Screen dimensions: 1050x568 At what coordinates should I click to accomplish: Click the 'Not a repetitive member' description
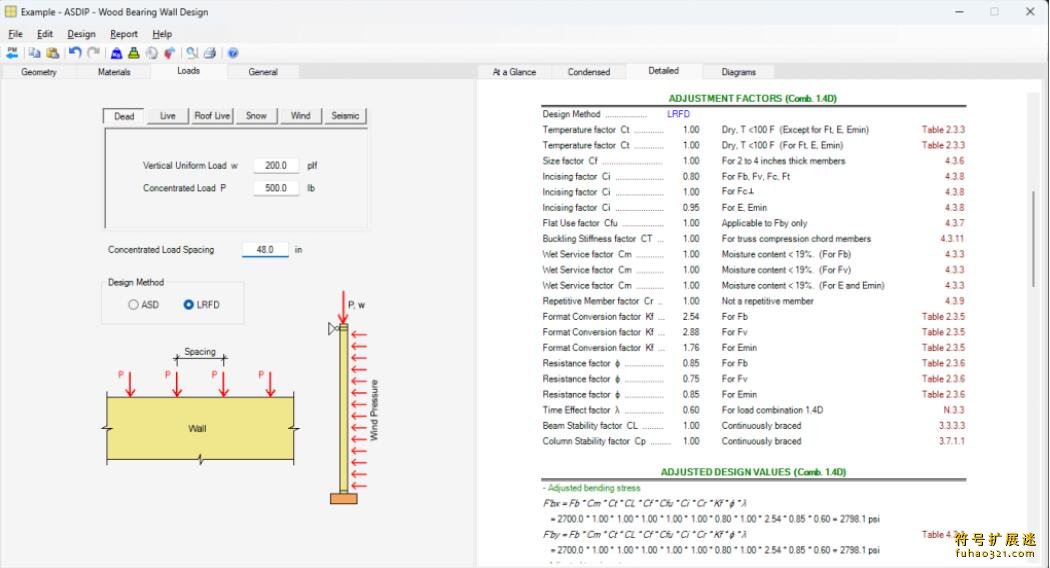pyautogui.click(x=767, y=301)
